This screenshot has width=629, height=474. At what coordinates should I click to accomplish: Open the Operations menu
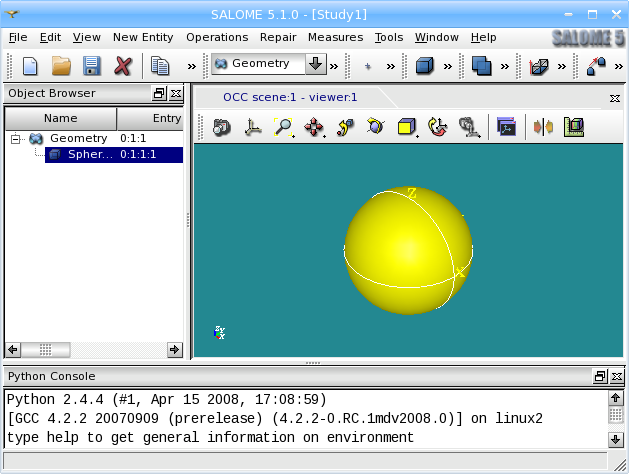pos(217,37)
